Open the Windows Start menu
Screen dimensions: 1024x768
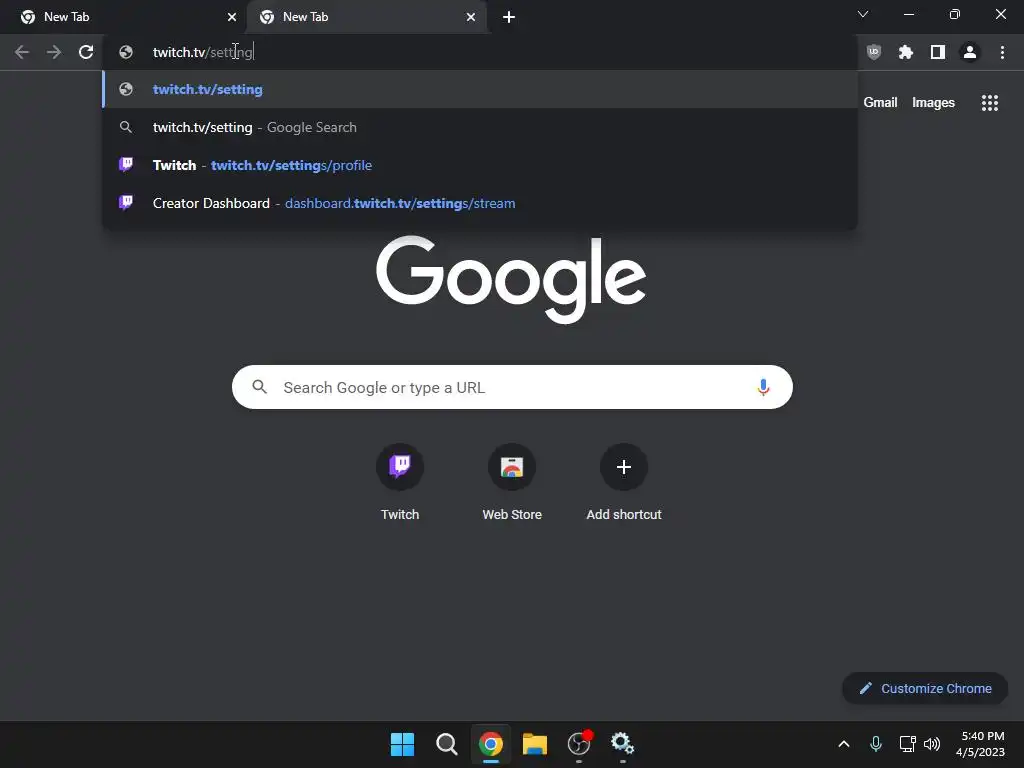(402, 744)
